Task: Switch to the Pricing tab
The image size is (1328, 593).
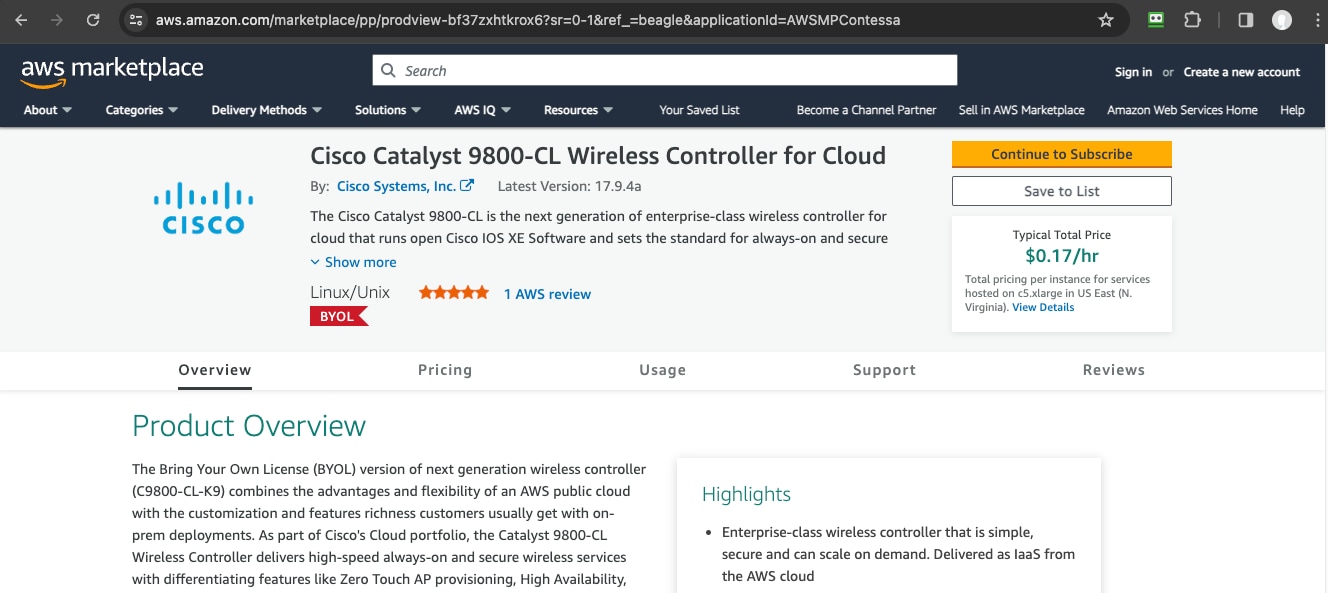Action: 445,370
